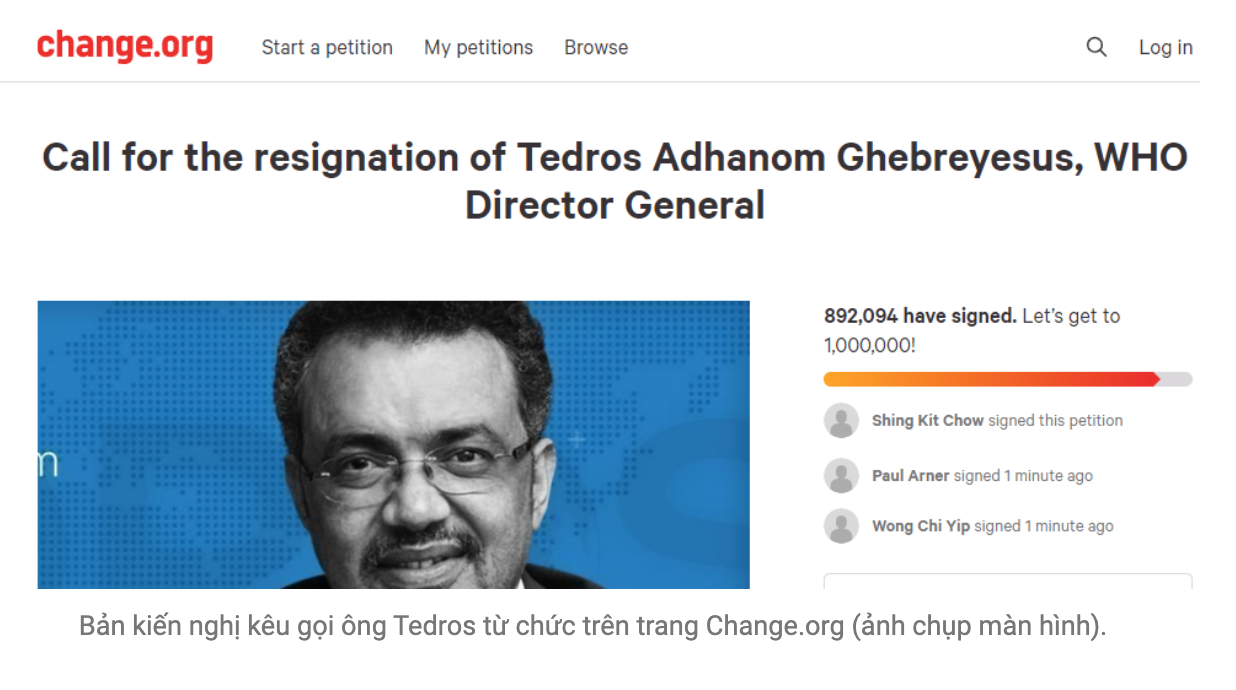Click Shing Kit Chow's avatar icon
The height and width of the screenshot is (690, 1236).
pyautogui.click(x=841, y=421)
